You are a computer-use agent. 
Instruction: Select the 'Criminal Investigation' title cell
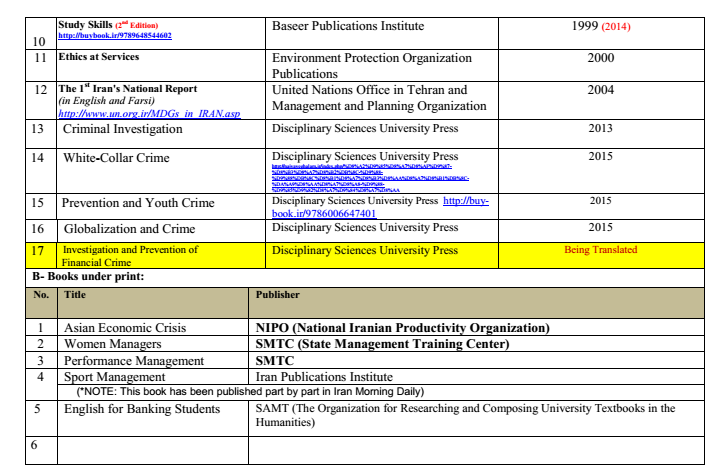pos(132,129)
